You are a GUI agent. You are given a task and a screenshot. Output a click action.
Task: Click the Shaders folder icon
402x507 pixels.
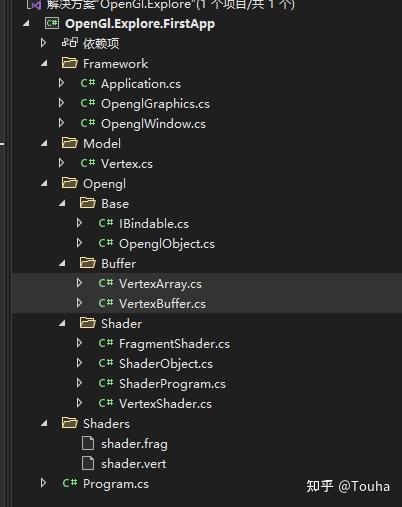click(70, 423)
